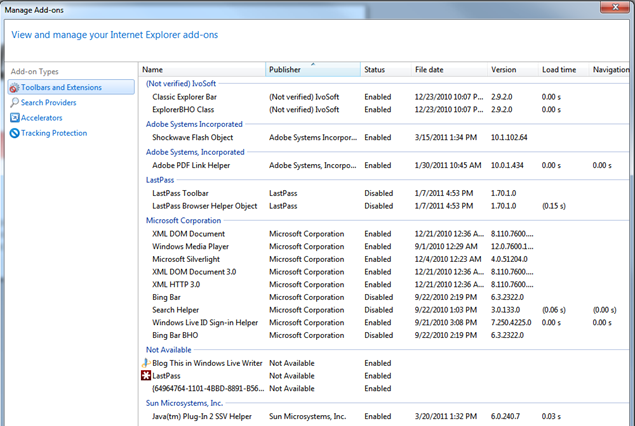Click the Tracking Protection icon
Screen dimensions: 635x426
[14, 133]
